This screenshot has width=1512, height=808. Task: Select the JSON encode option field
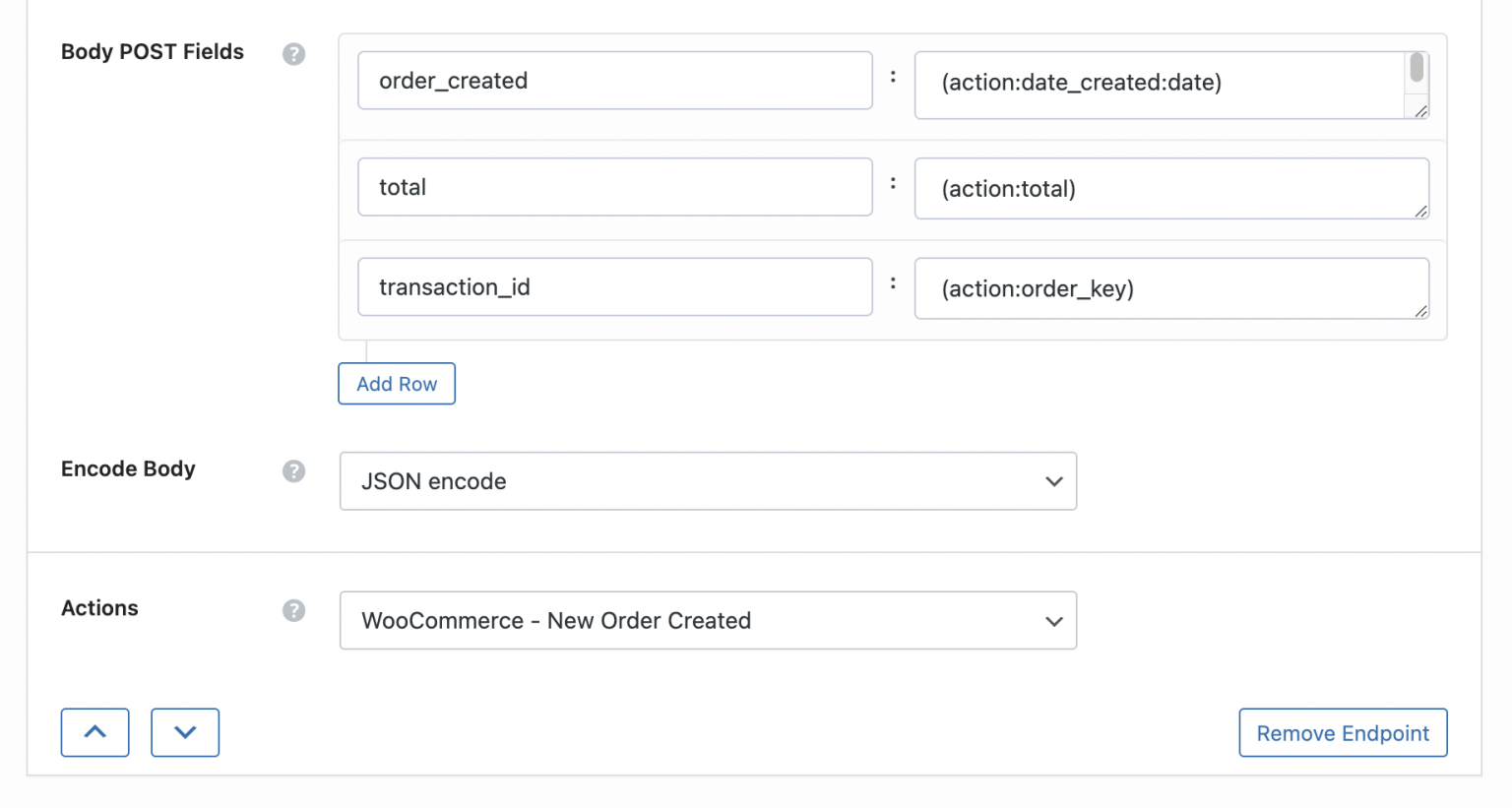(707, 481)
